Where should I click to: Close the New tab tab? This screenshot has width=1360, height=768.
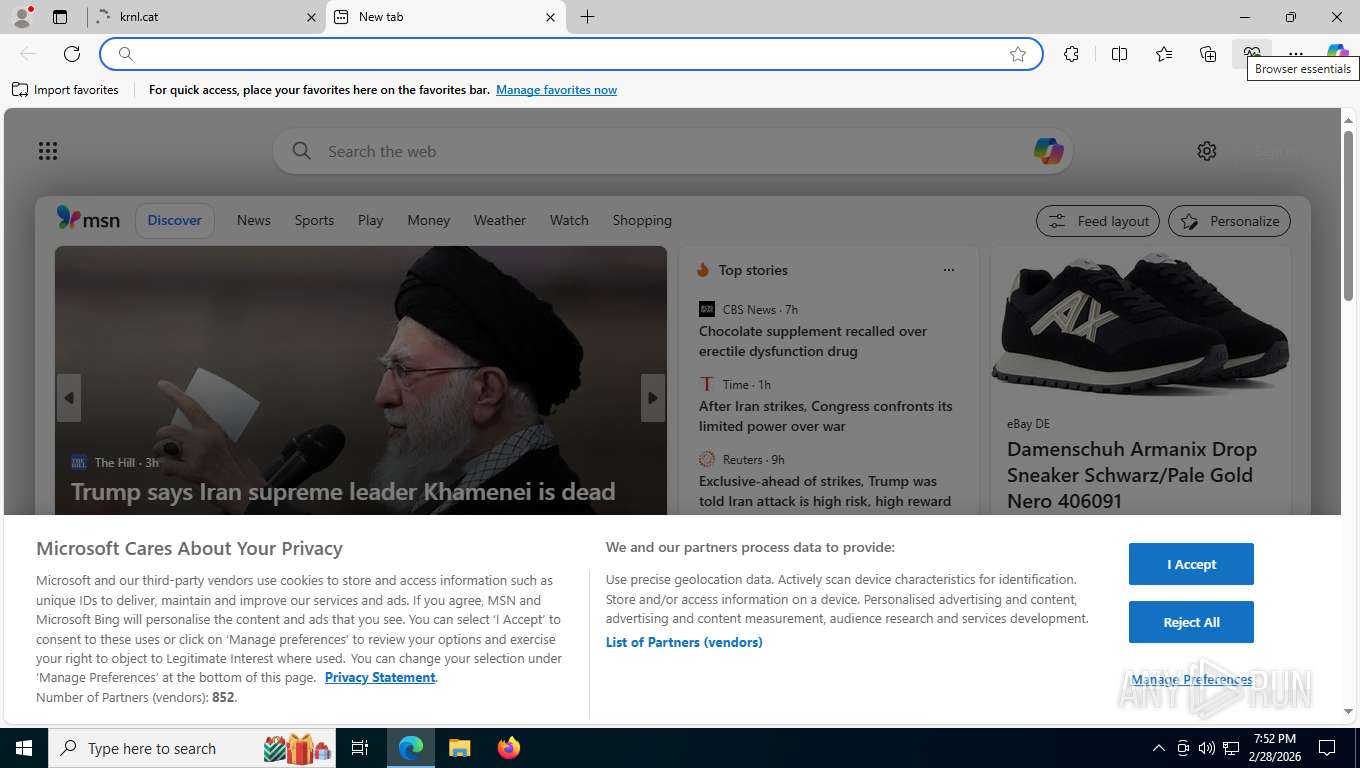(x=550, y=17)
